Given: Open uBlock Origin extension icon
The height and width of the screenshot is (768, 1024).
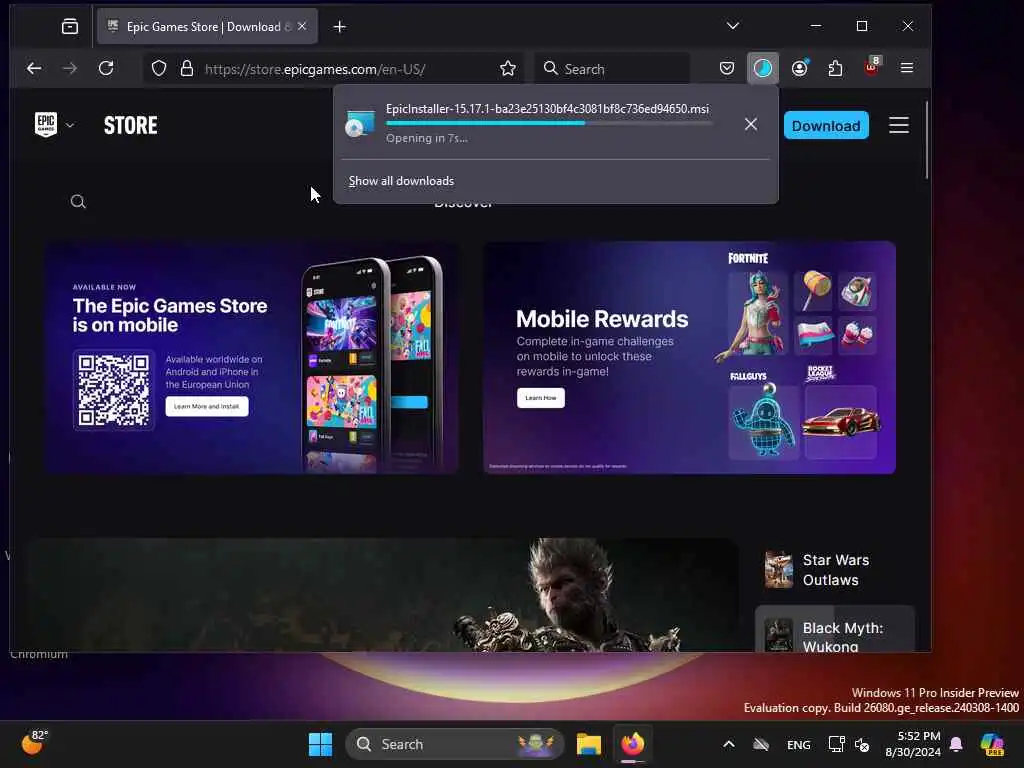Looking at the screenshot, I should 872,67.
